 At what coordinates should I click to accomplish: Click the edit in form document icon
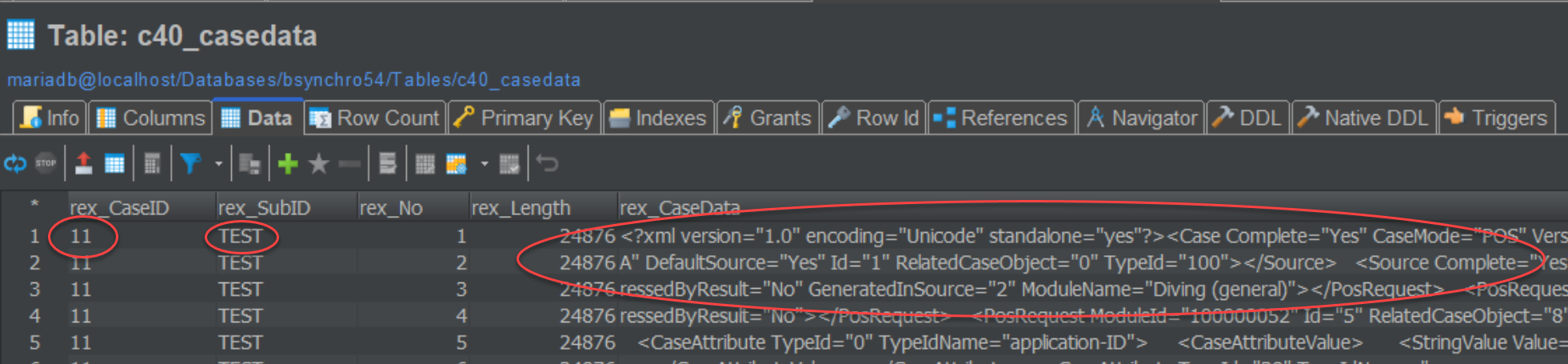[388, 164]
